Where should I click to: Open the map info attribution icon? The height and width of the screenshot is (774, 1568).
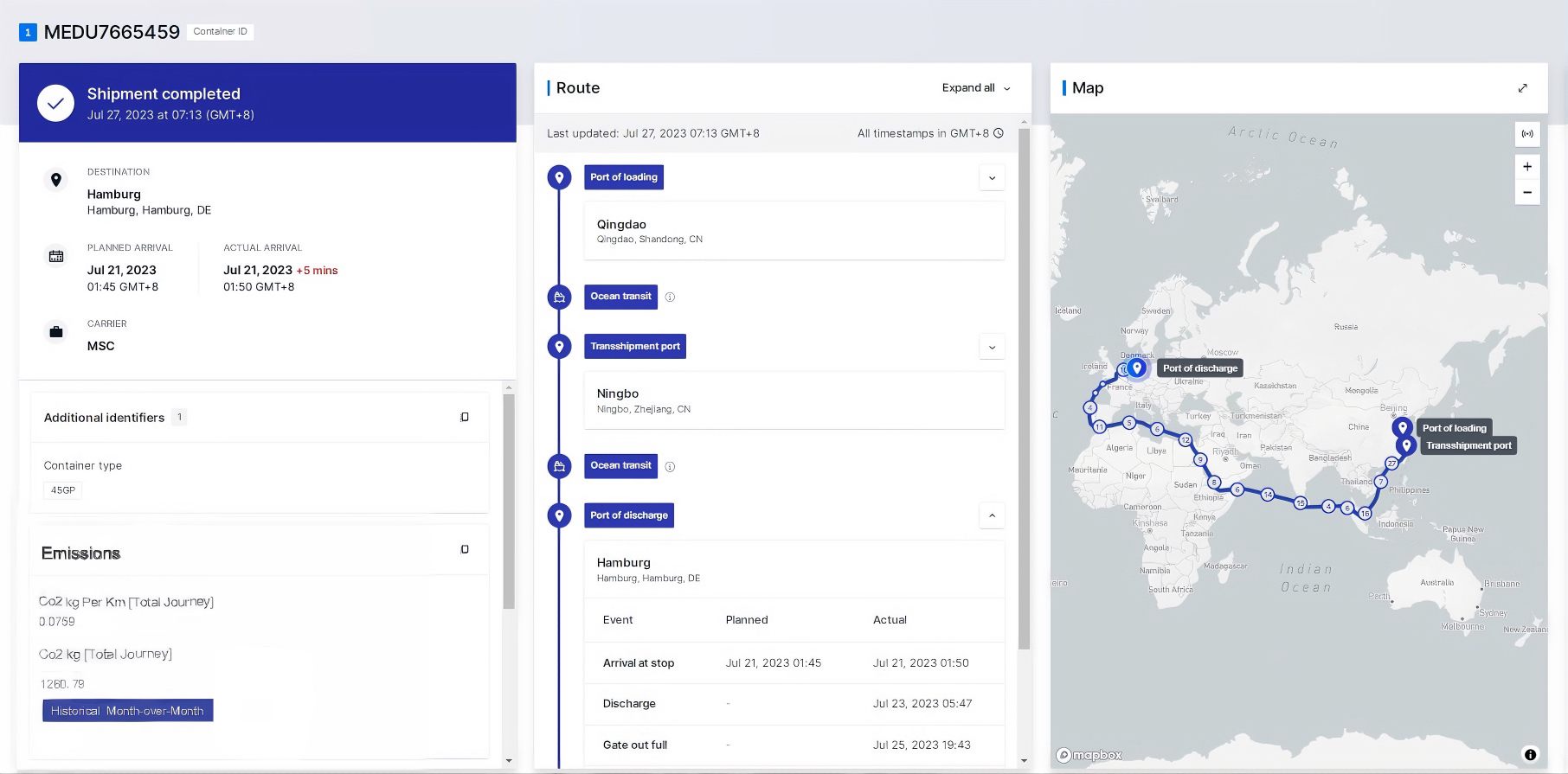pyautogui.click(x=1530, y=754)
